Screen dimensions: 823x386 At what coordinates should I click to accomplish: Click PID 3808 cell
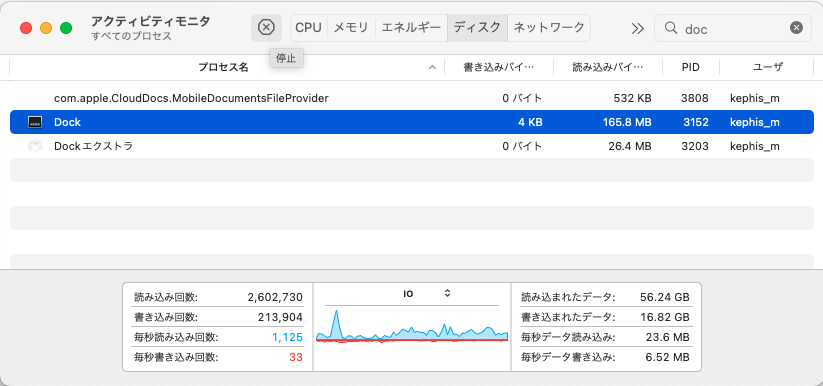[x=695, y=98]
